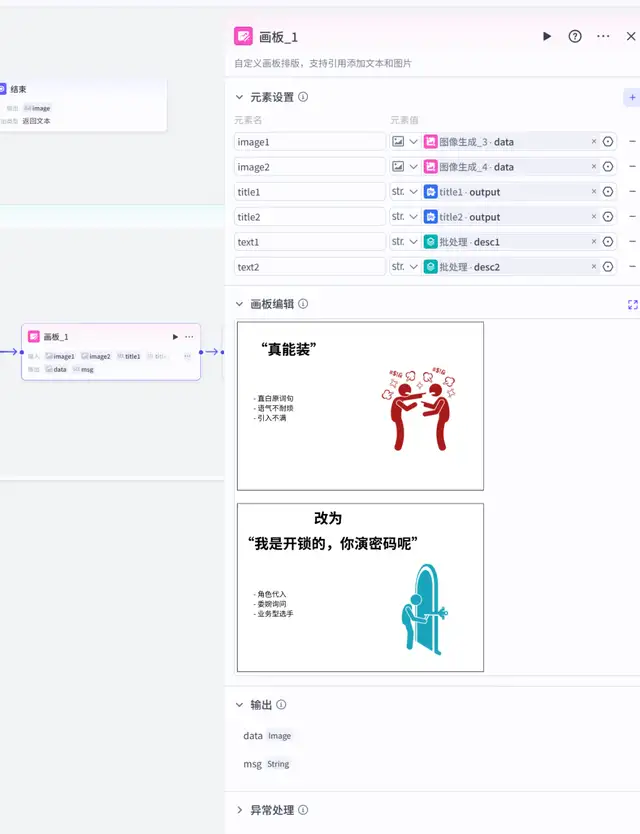Viewport: 640px width, 834px height.
Task: Run the 画板_1 node from panel header
Action: pos(547,36)
